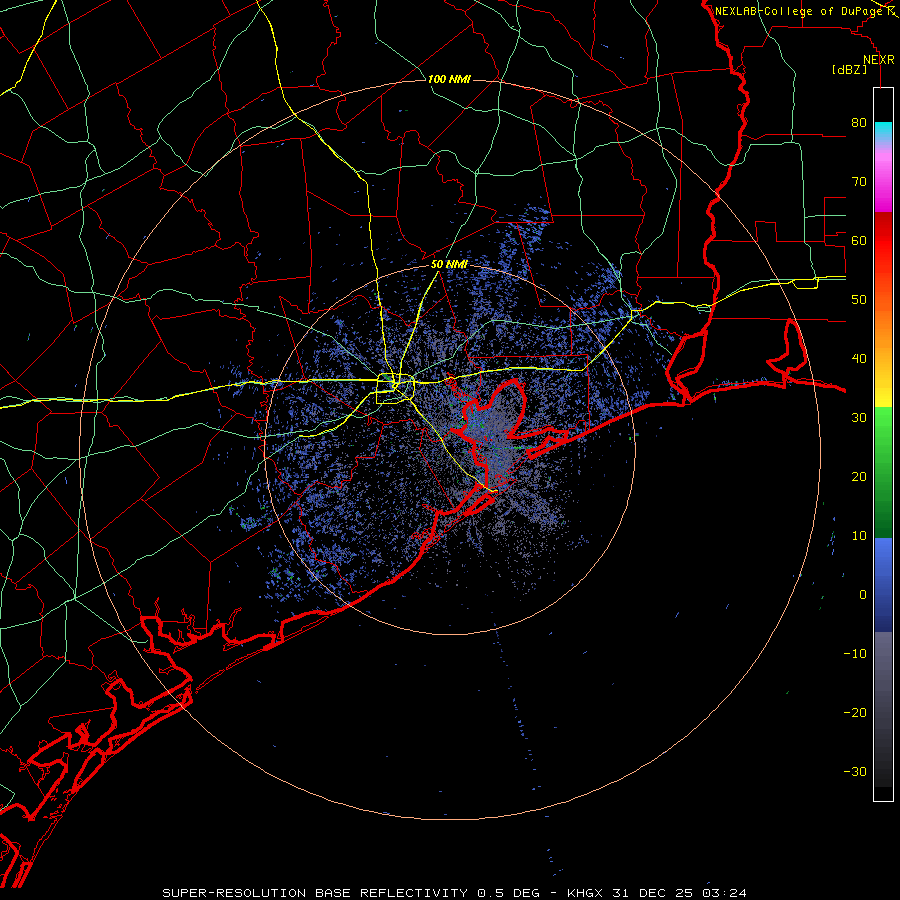Click the "0" value on the dBZ scale
The width and height of the screenshot is (900, 900).
pyautogui.click(x=863, y=595)
